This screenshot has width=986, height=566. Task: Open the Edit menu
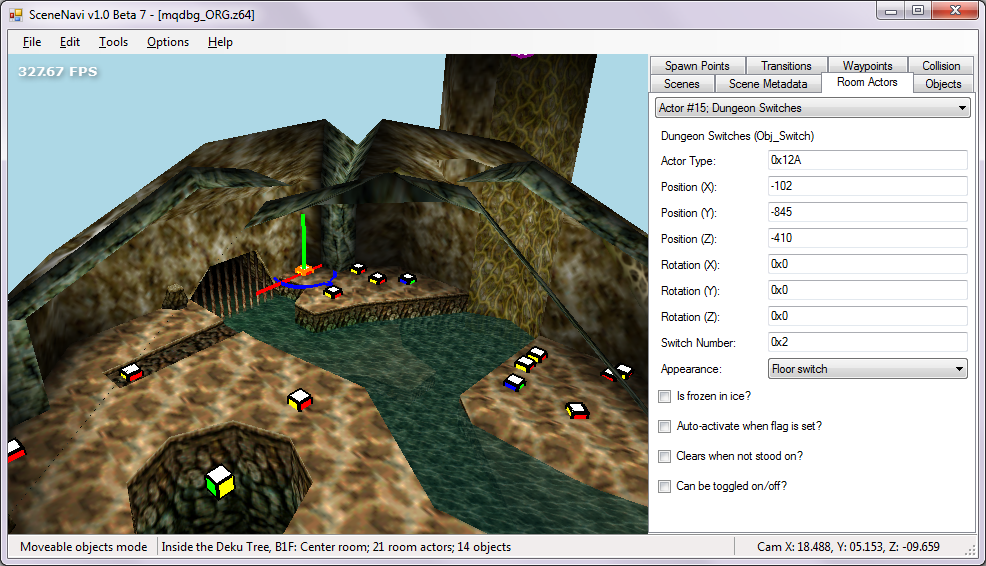(70, 42)
